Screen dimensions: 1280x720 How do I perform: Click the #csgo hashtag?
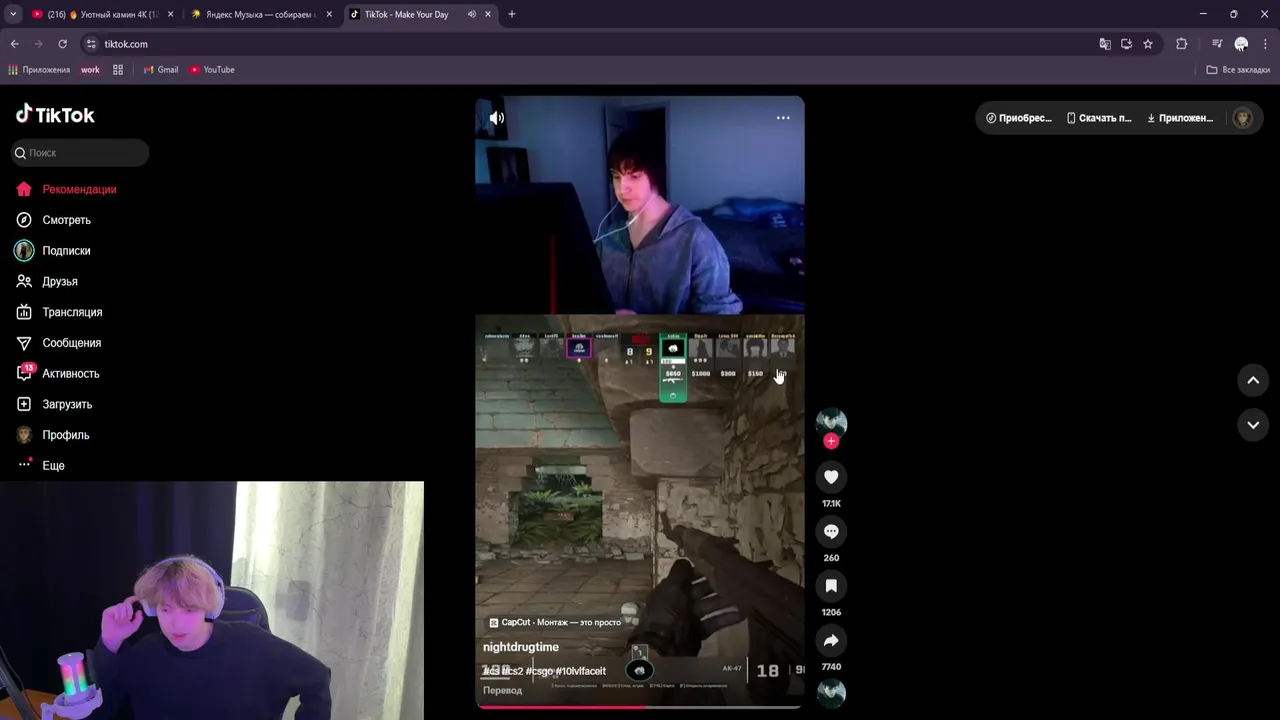pos(539,671)
